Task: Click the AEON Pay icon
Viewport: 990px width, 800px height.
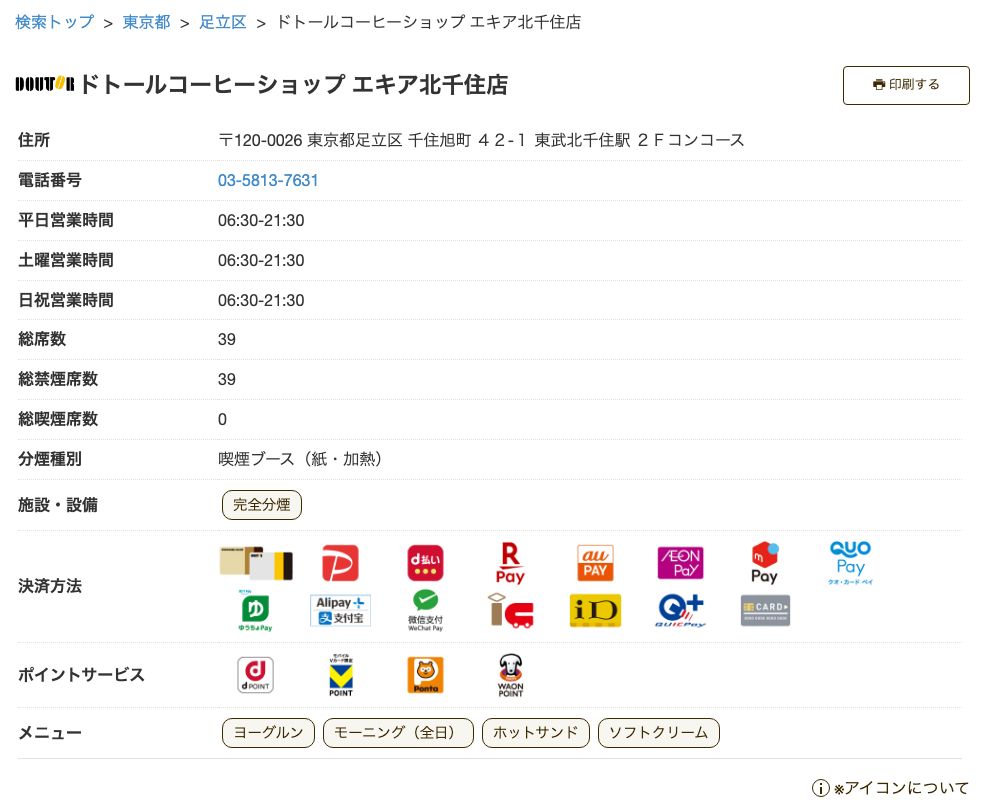Action: pos(680,563)
